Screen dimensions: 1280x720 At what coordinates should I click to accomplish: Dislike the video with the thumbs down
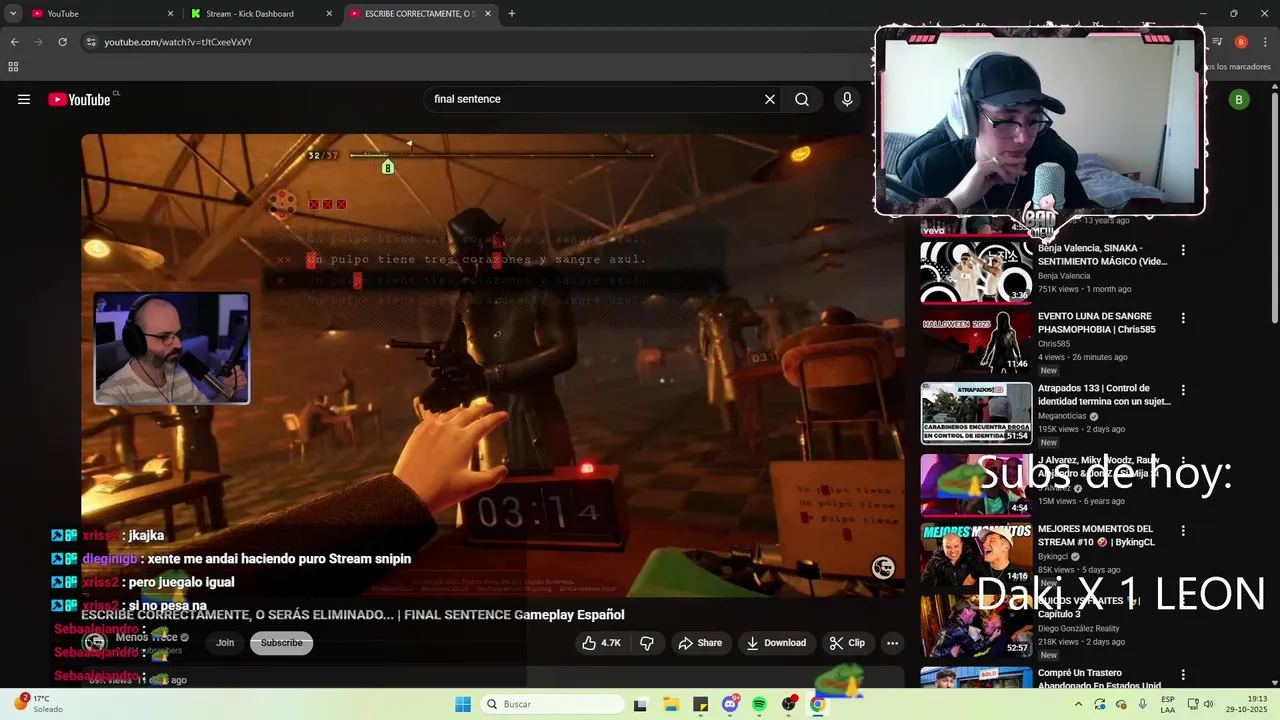(x=647, y=643)
